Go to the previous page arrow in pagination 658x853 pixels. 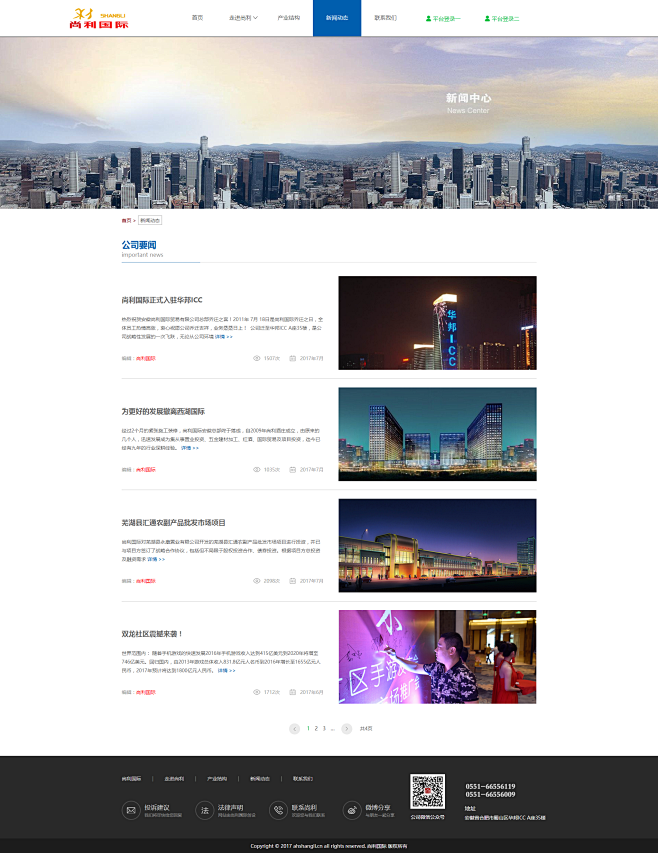pyautogui.click(x=295, y=729)
